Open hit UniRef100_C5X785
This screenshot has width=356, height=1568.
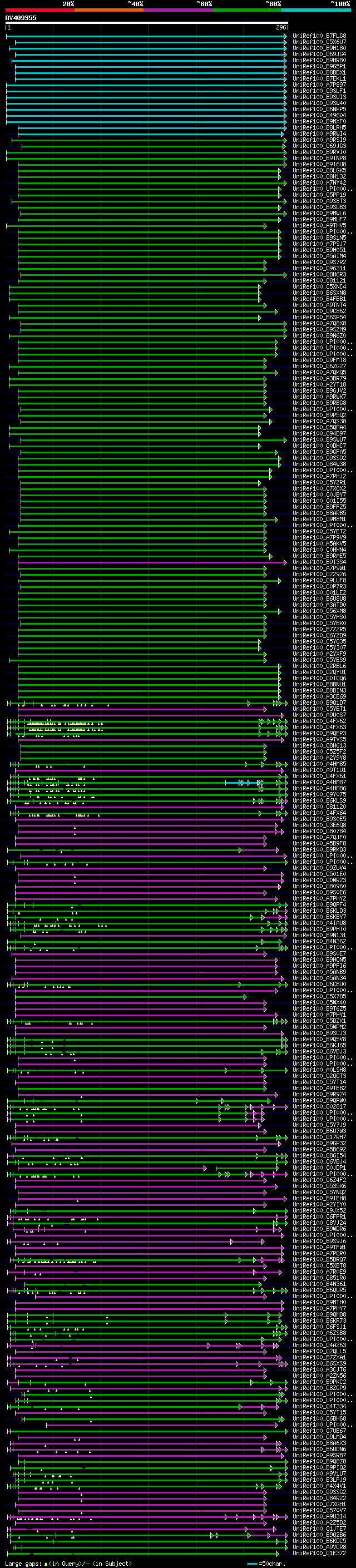[319, 996]
